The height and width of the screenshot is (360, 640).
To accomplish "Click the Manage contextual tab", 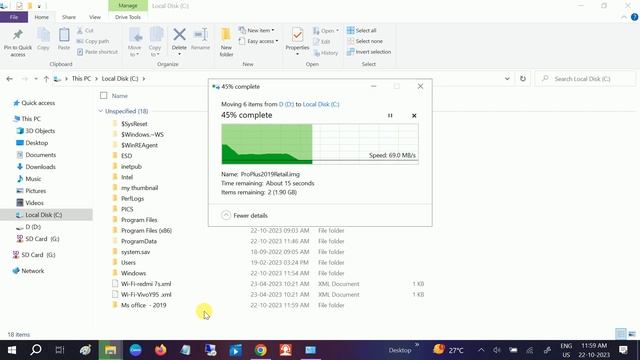I will [x=128, y=6].
